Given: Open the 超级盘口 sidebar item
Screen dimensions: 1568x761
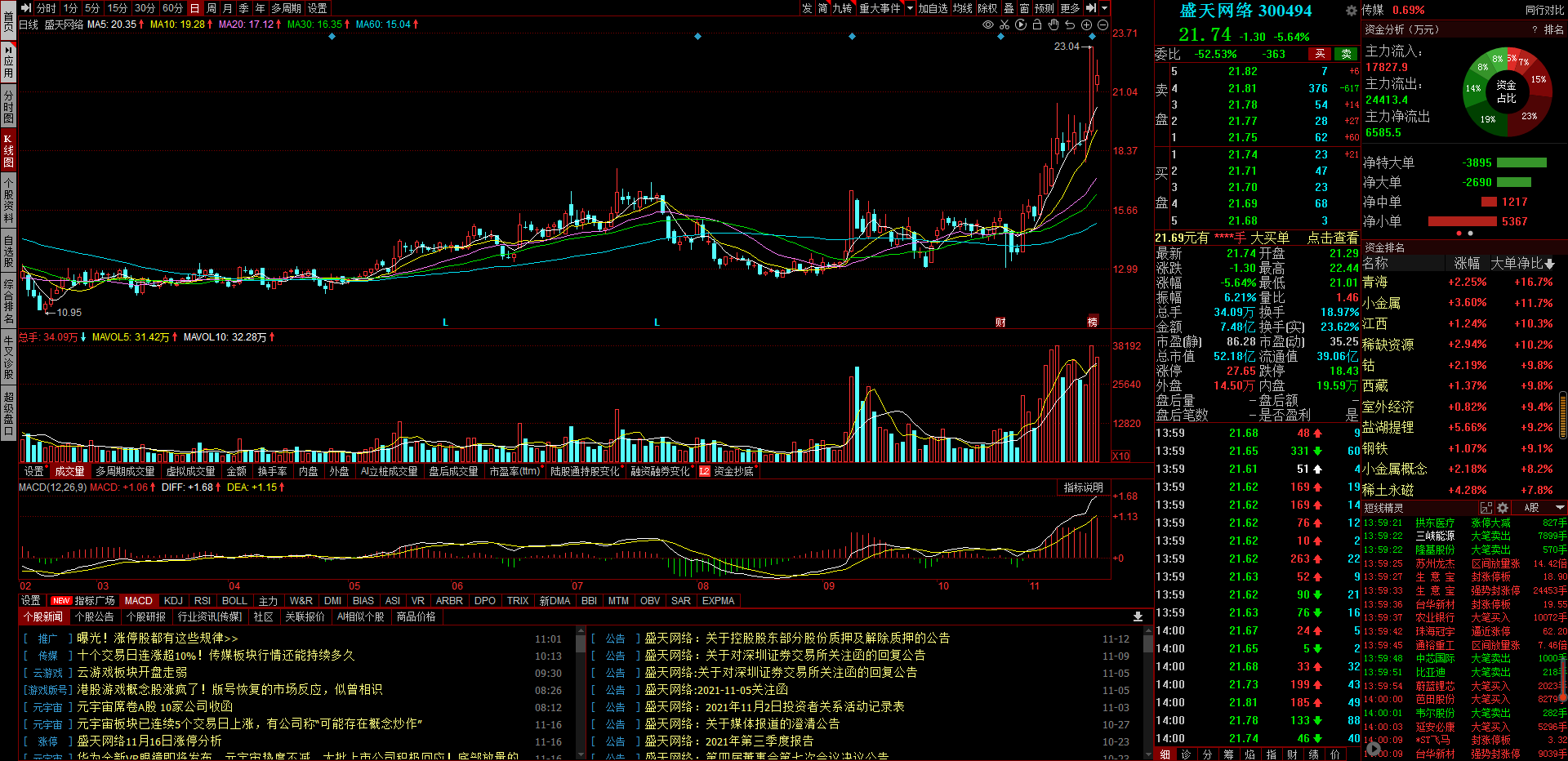Looking at the screenshot, I should coord(8,414).
